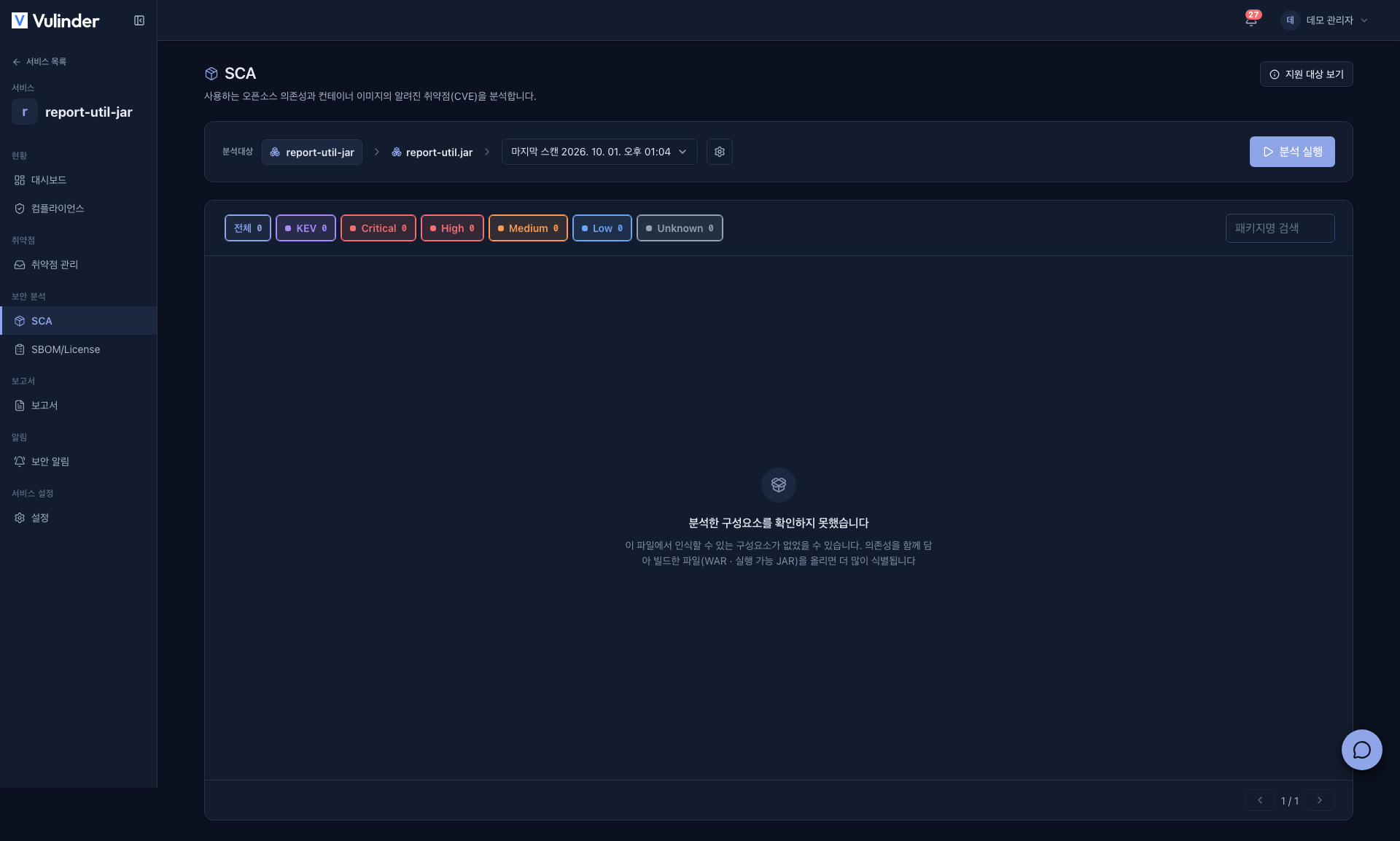Open SBOM/License page
The height and width of the screenshot is (841, 1400).
[x=79, y=349]
